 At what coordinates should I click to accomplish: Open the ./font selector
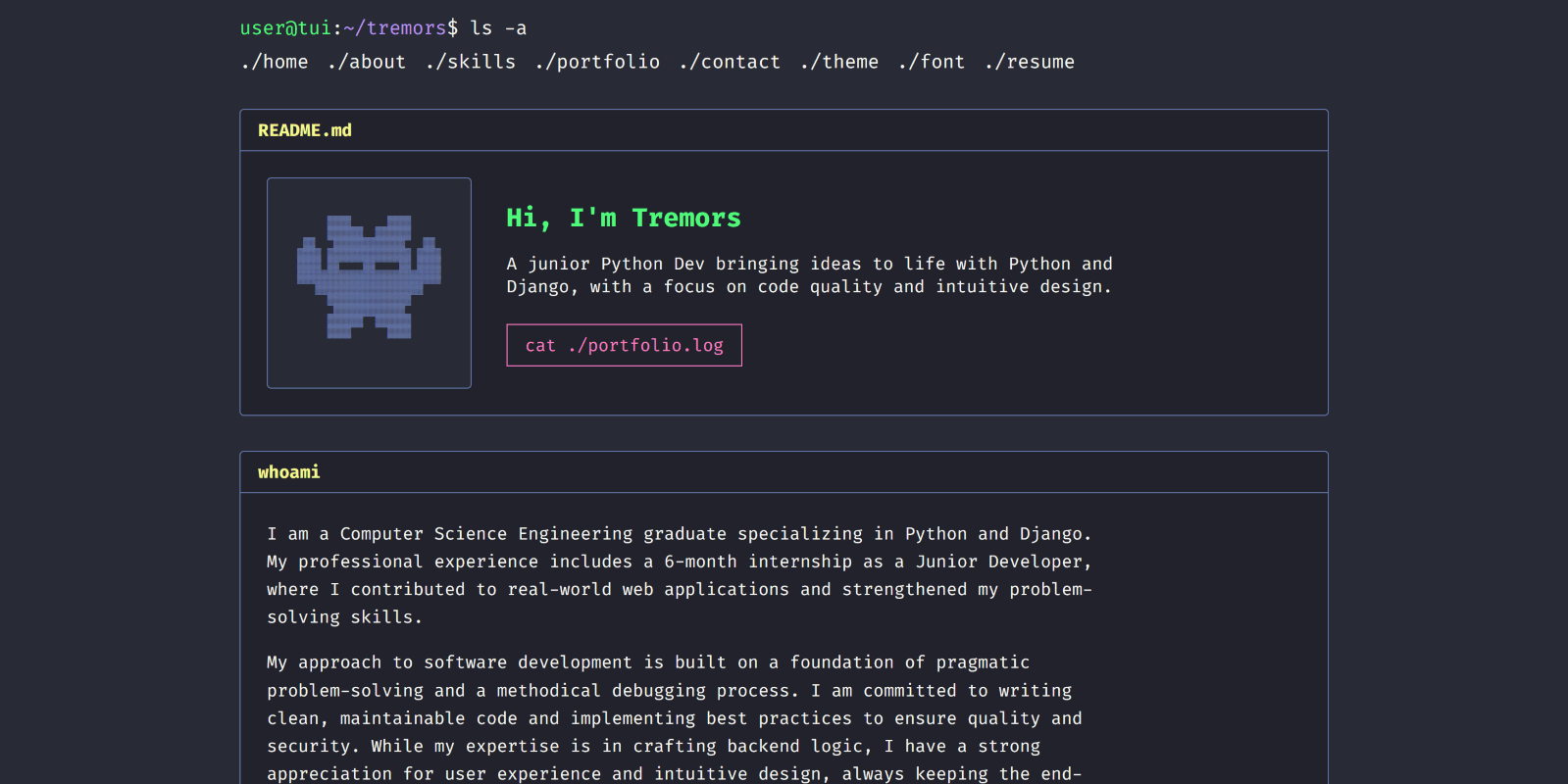(x=932, y=62)
